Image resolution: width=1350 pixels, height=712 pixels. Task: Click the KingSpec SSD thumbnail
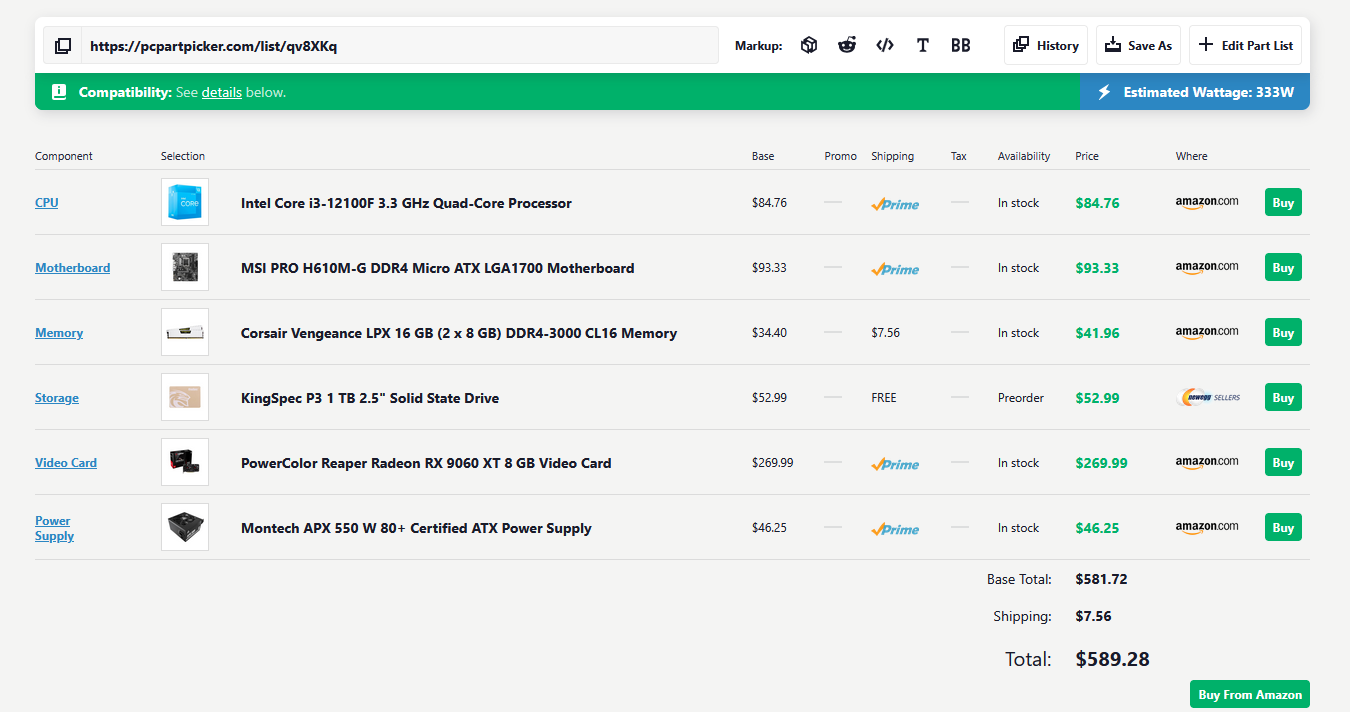[x=185, y=397]
